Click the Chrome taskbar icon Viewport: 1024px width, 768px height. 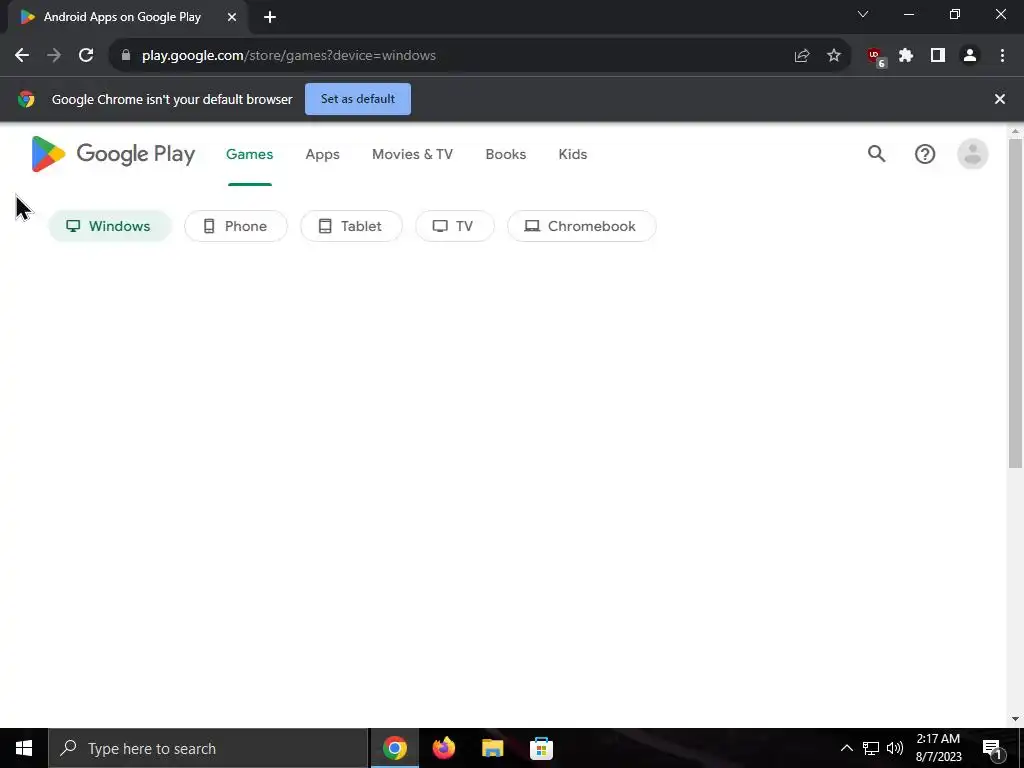click(x=394, y=748)
